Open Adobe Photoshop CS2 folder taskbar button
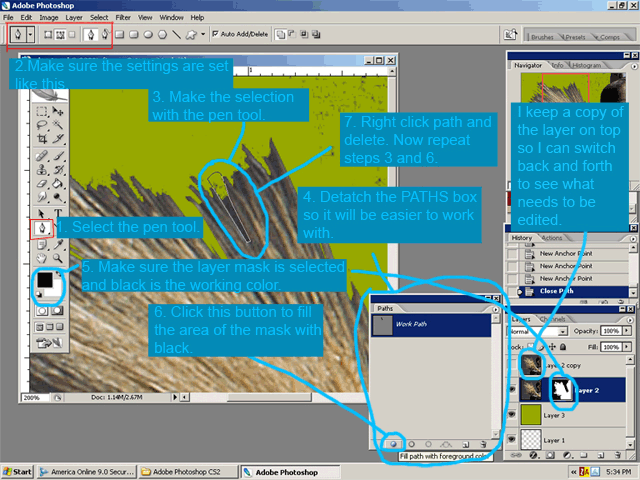640x480 pixels. pyautogui.click(x=188, y=472)
